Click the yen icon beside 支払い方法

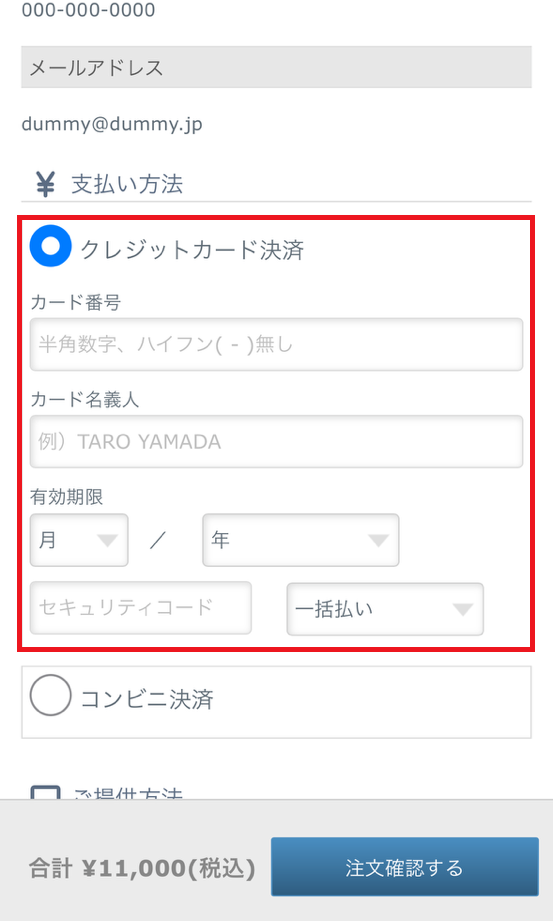tap(45, 184)
